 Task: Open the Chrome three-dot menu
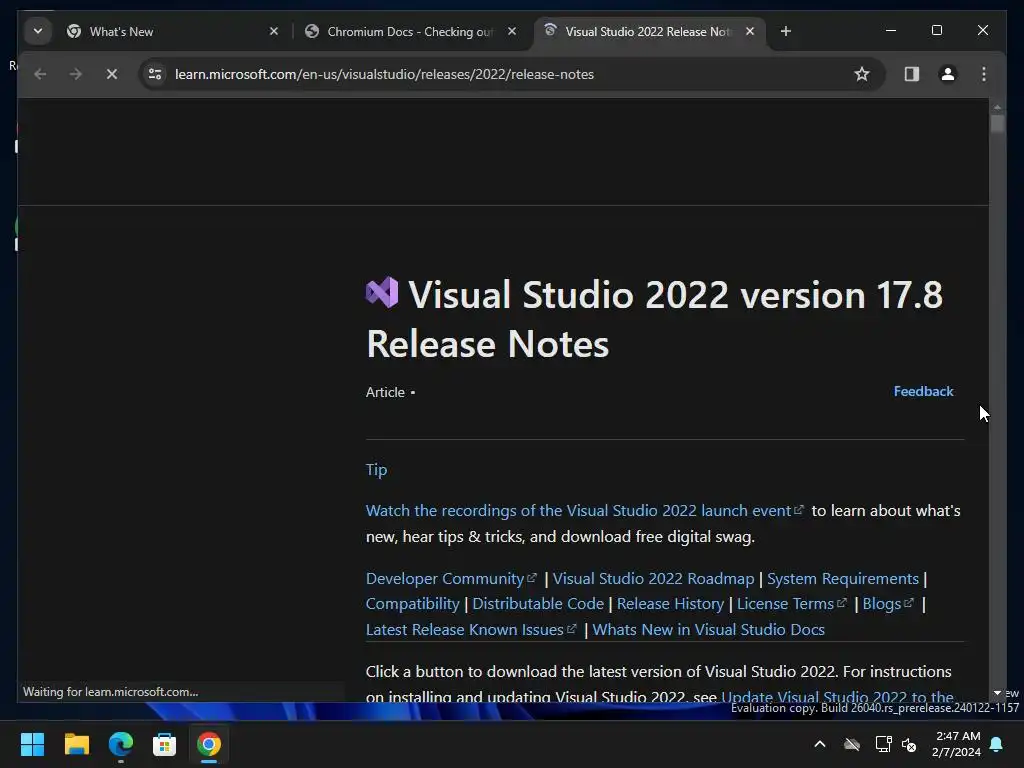point(984,74)
